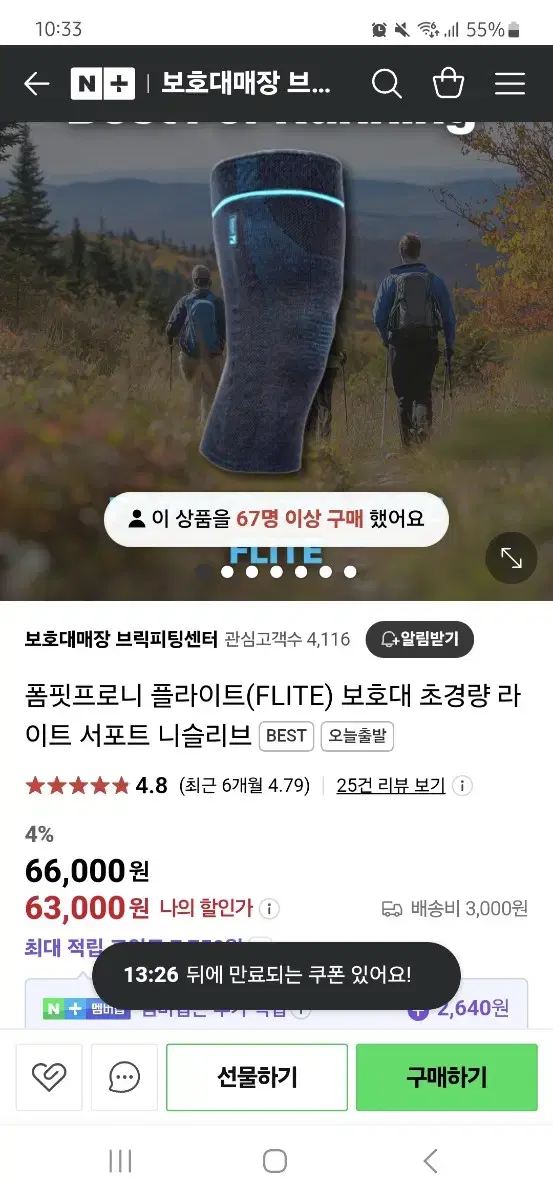
Task: Open the hamburger menu
Action: tap(510, 84)
